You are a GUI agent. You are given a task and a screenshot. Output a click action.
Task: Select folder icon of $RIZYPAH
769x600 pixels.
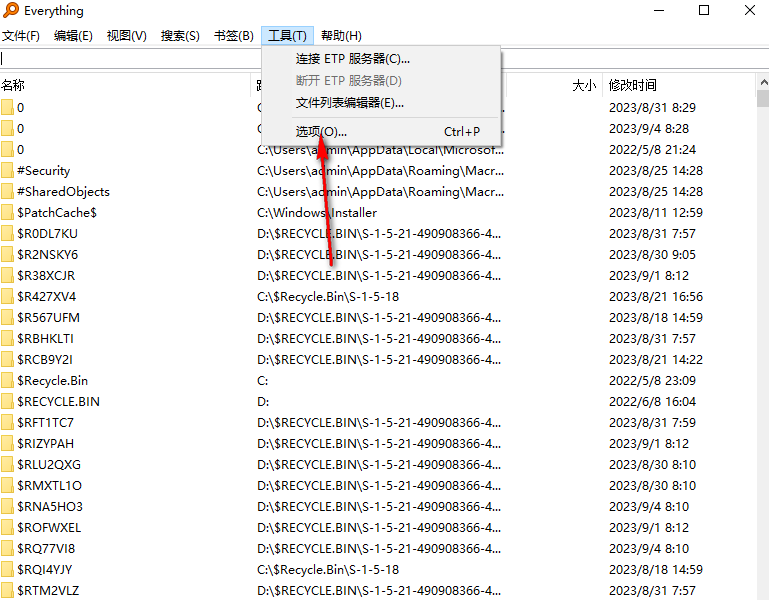coord(7,444)
